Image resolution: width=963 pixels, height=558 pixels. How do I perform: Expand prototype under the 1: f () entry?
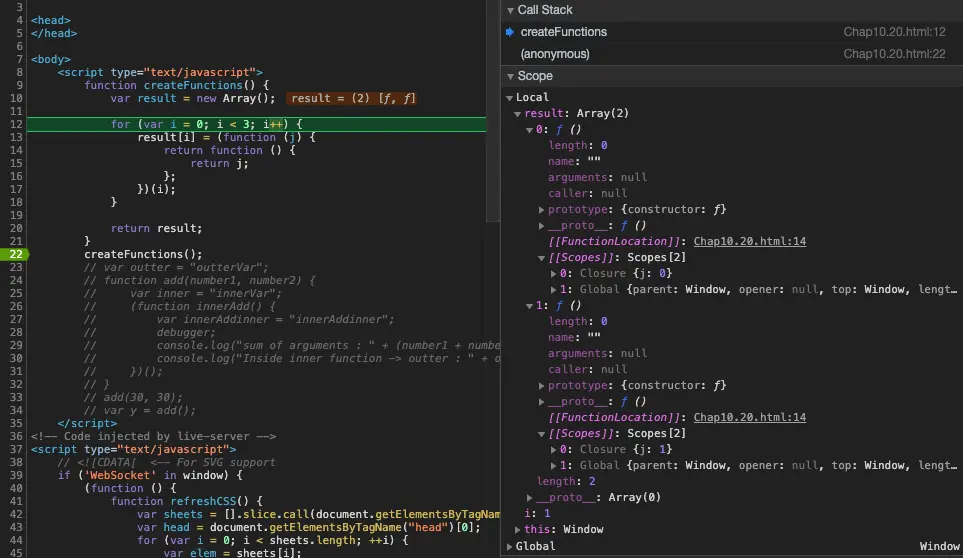[541, 386]
